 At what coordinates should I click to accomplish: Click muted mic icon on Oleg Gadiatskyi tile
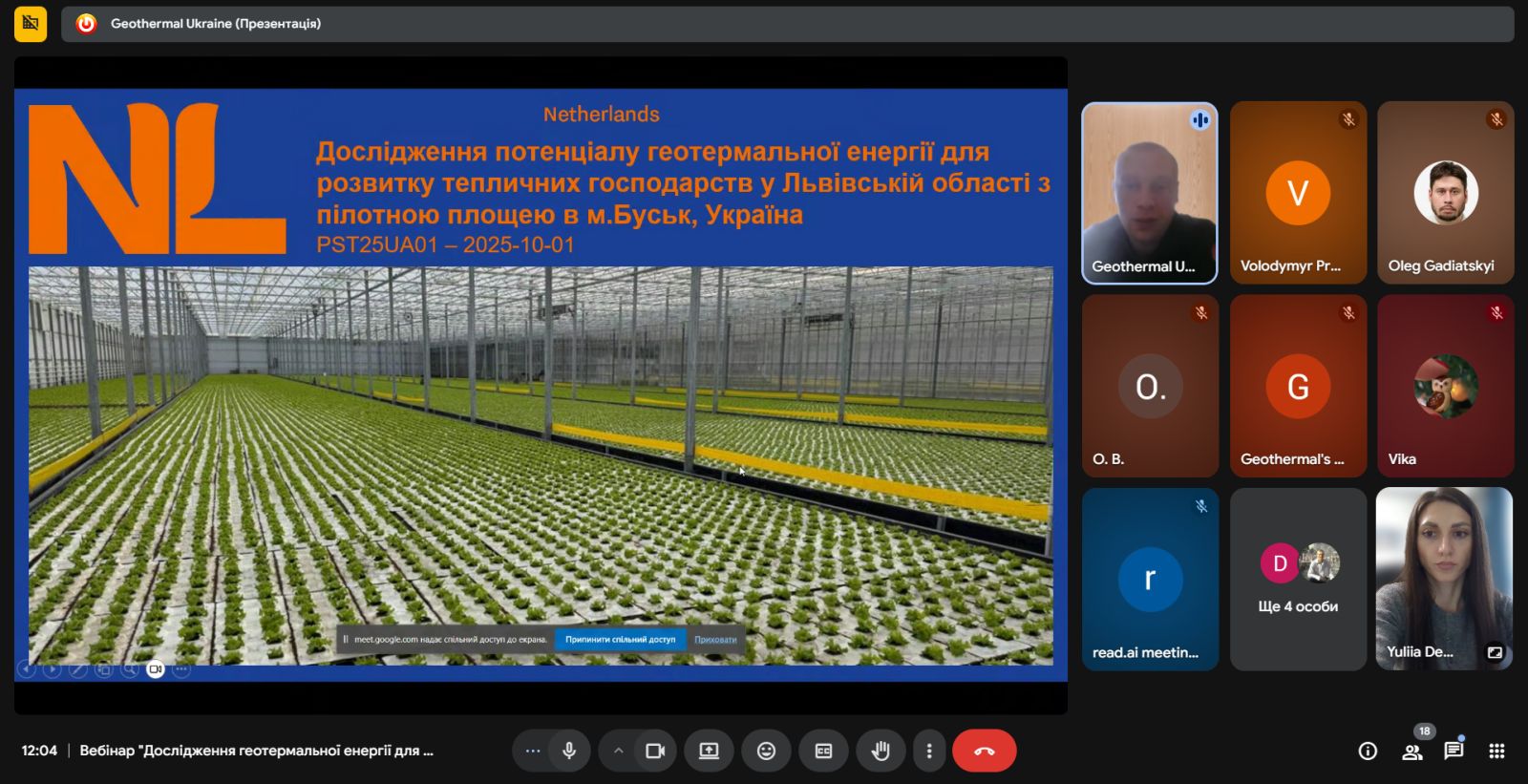tap(1496, 120)
